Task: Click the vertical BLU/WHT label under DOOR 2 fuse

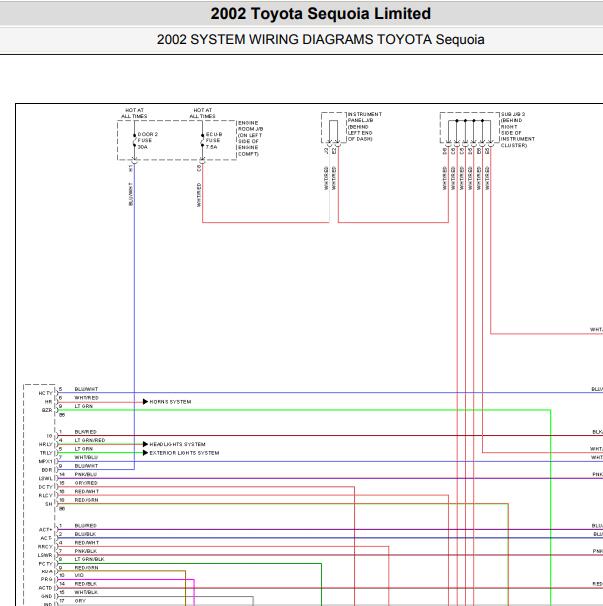Action: pos(131,194)
